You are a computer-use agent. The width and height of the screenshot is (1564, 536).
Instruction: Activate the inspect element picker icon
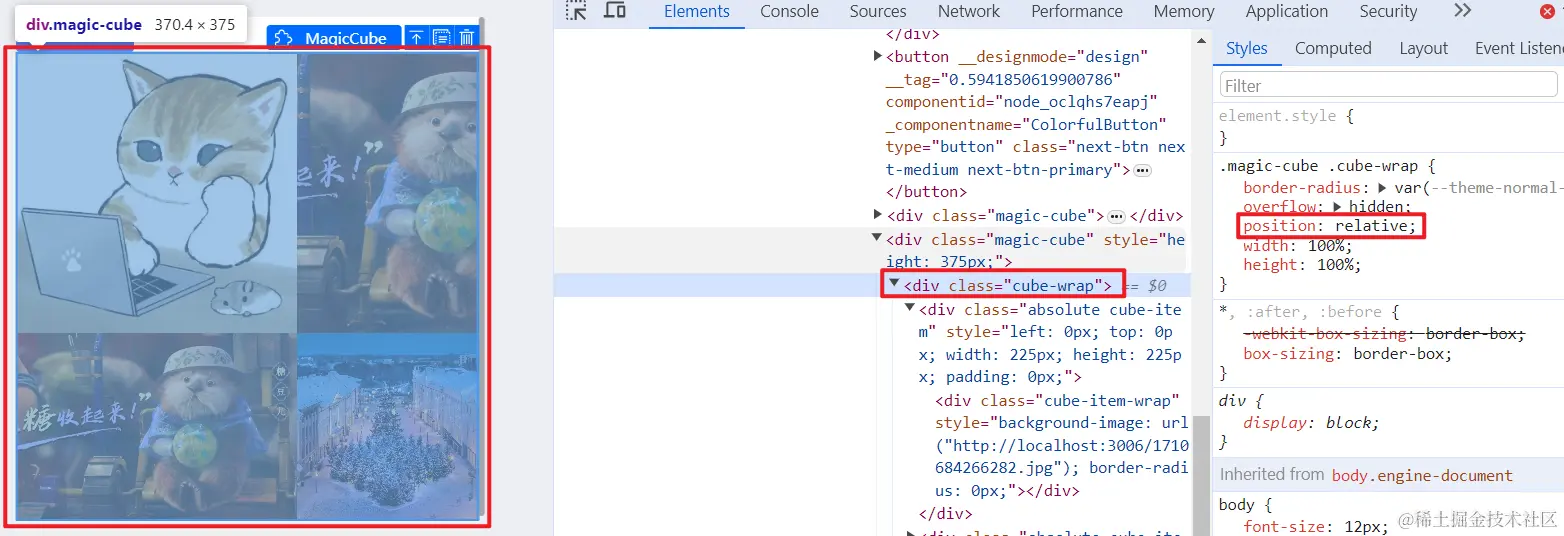[x=576, y=10]
